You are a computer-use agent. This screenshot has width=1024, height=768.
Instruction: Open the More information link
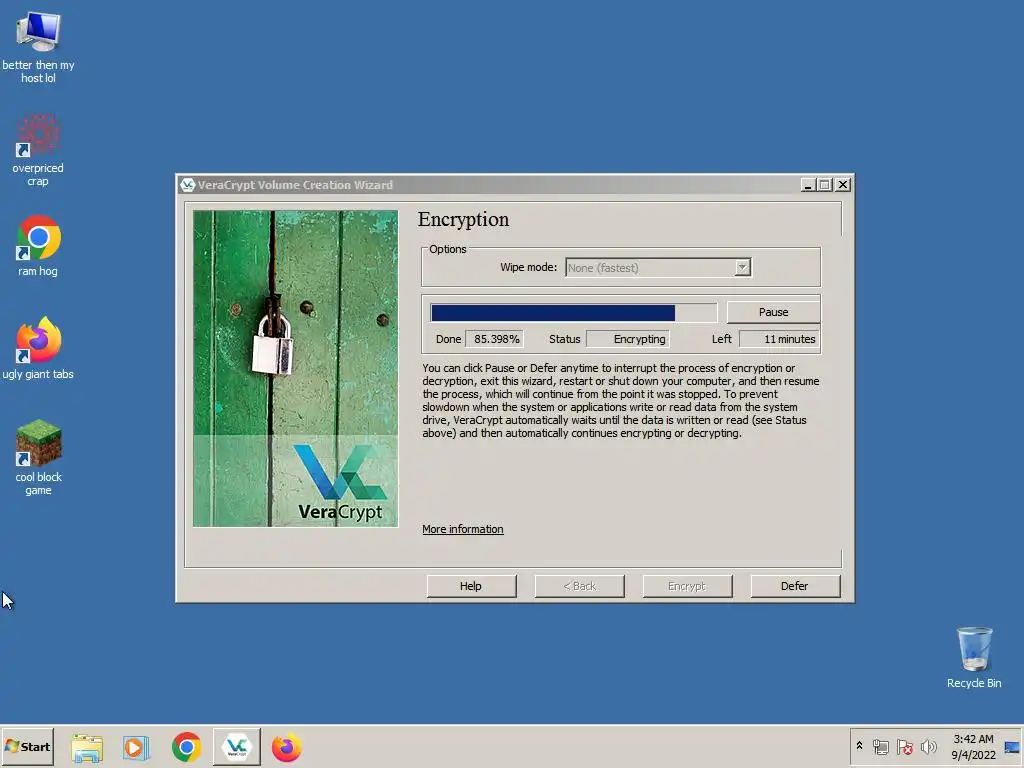click(x=462, y=529)
